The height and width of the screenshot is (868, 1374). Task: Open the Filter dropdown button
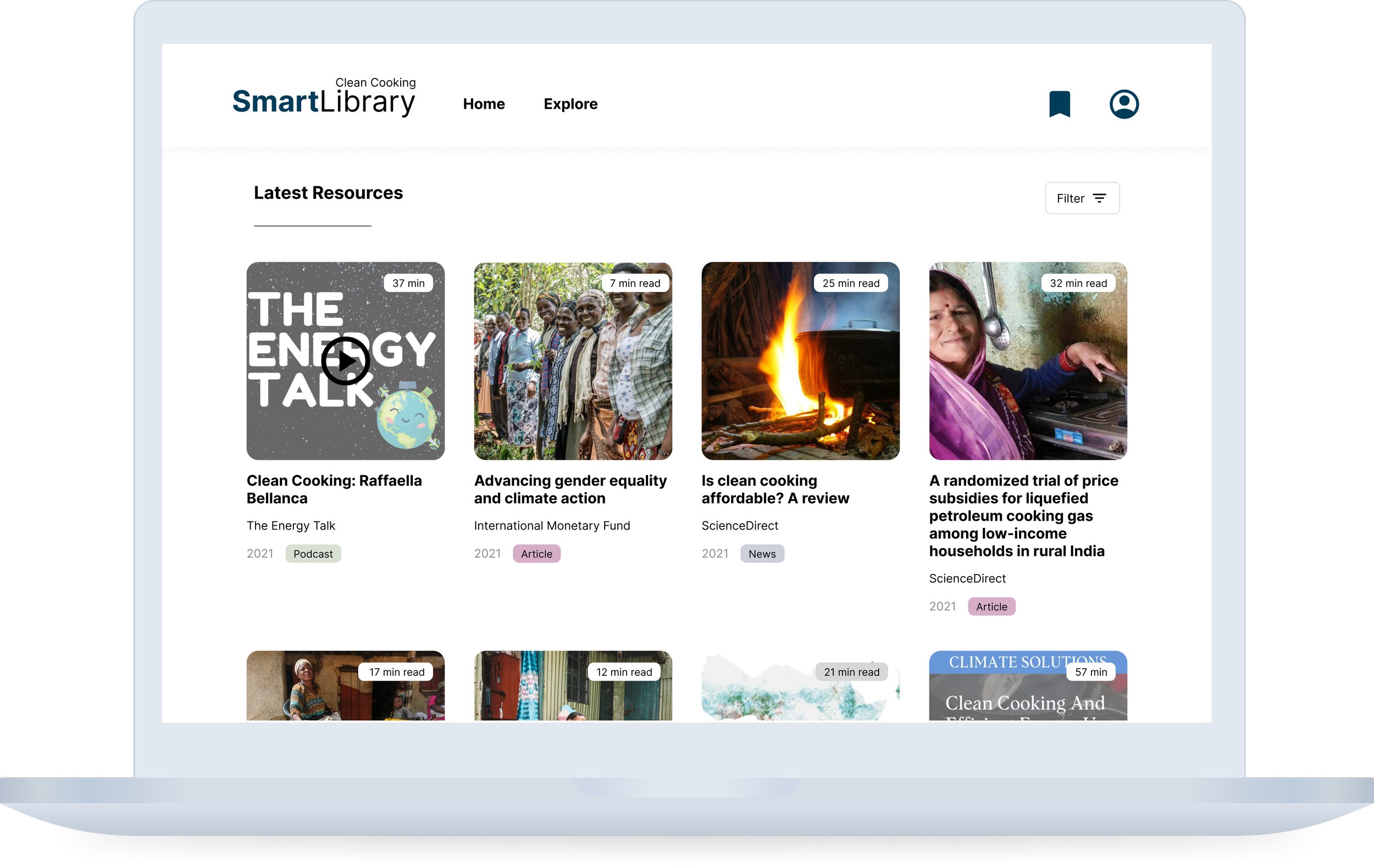coord(1081,198)
